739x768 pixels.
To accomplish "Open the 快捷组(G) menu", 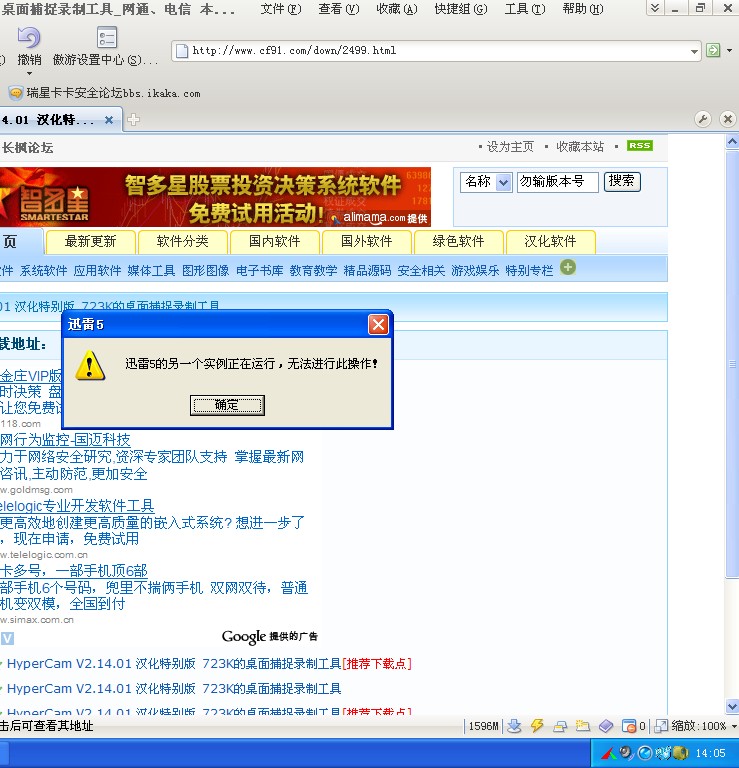I will tap(461, 9).
